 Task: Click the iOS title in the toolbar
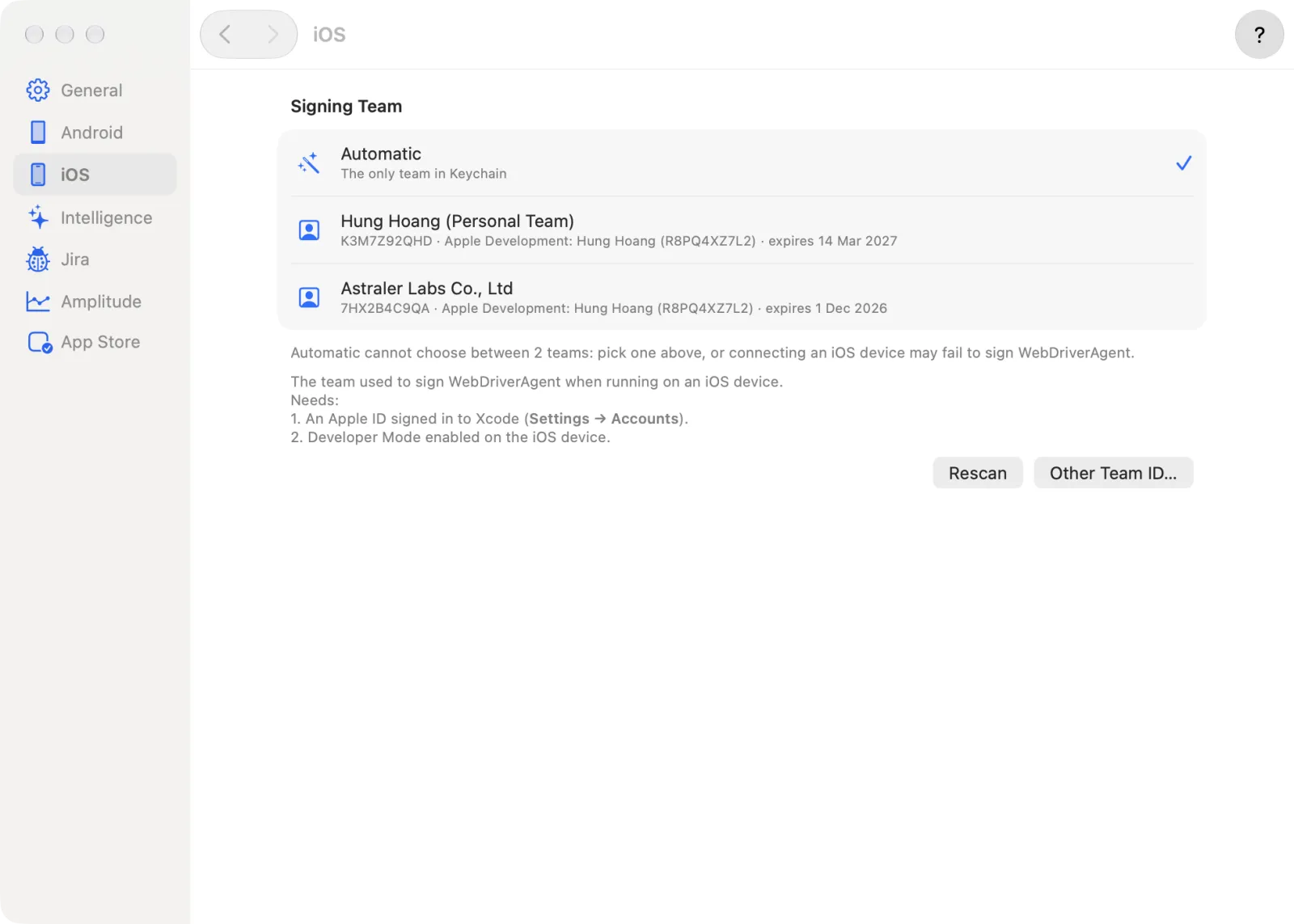point(329,35)
